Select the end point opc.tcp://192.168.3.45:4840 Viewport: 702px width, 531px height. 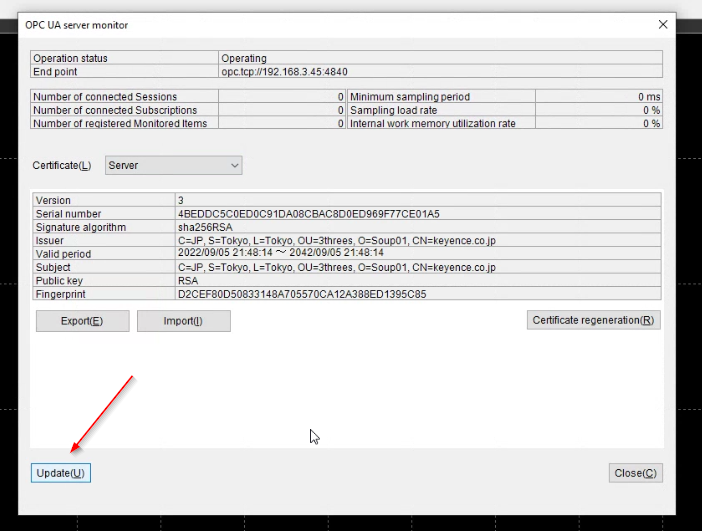click(441, 72)
